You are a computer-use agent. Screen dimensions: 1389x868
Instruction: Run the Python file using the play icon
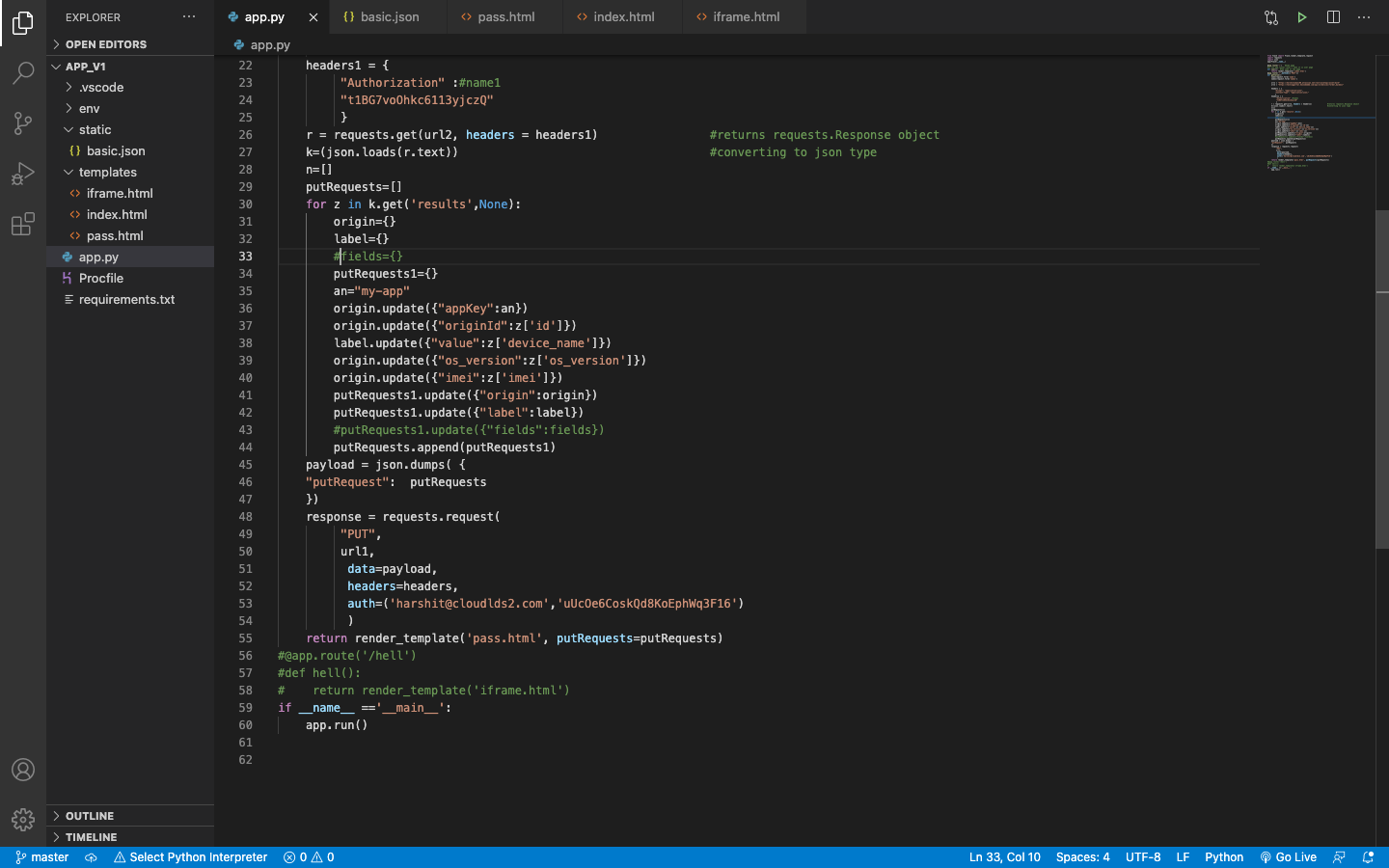click(x=1301, y=16)
